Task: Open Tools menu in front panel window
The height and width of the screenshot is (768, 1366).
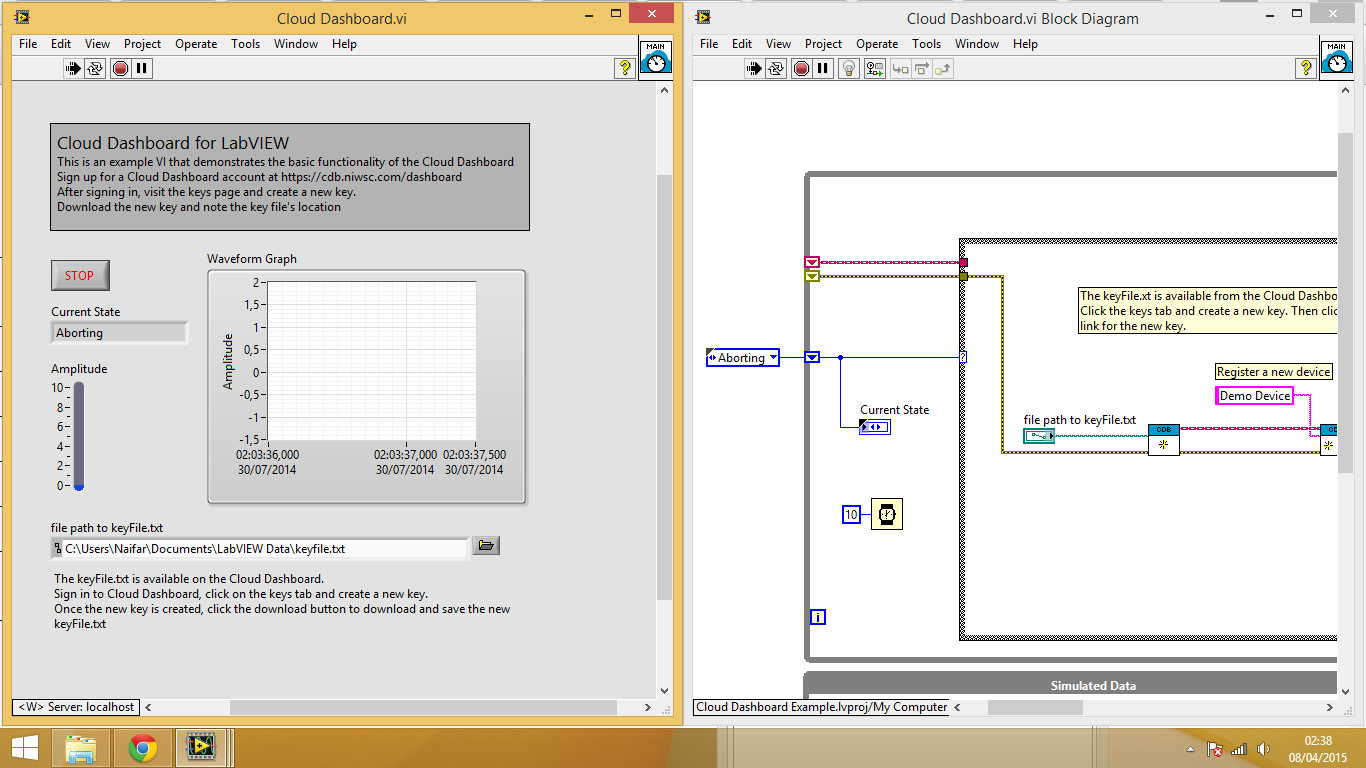Action: (245, 44)
